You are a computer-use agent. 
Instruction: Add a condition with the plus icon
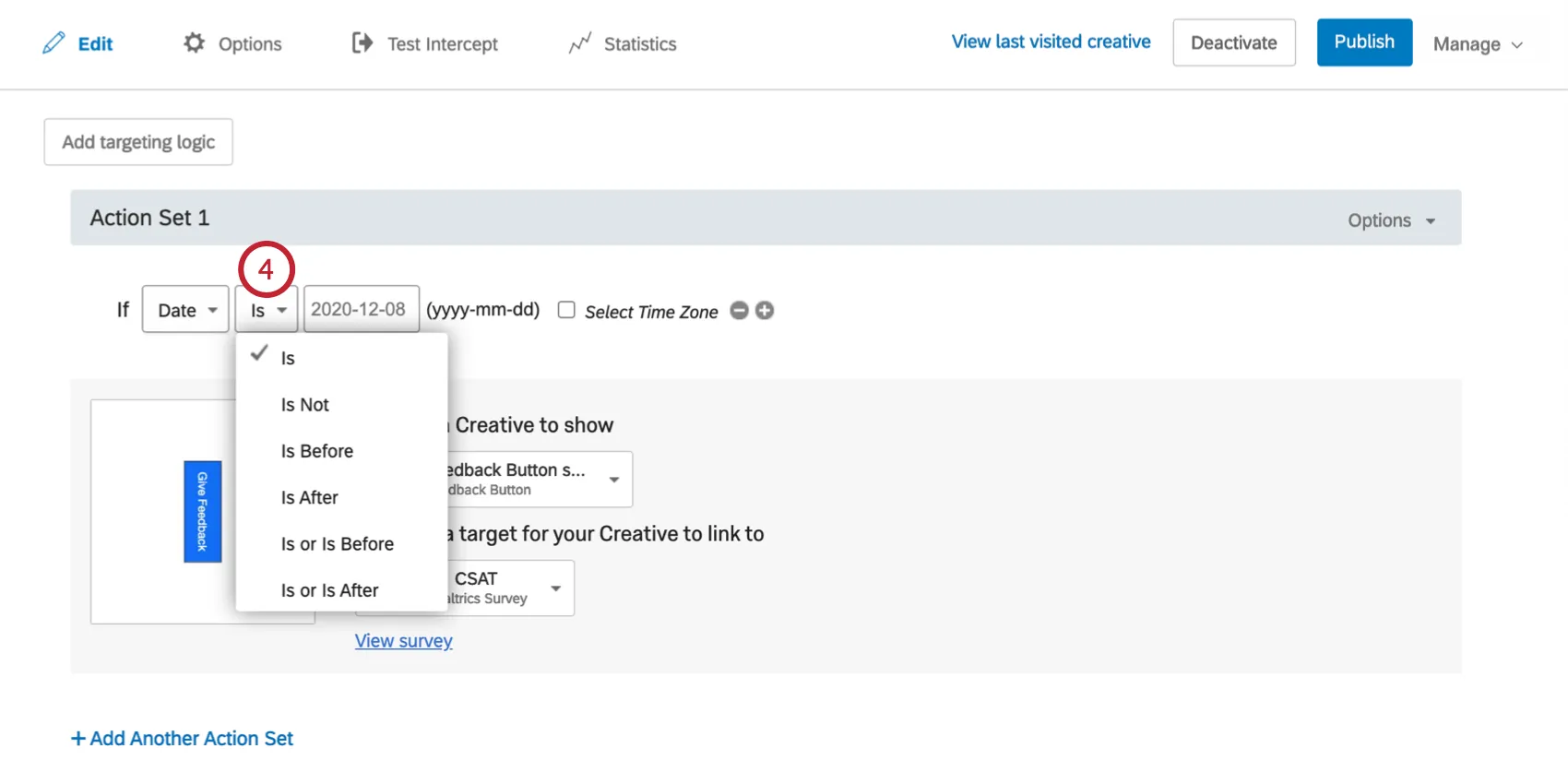[x=765, y=311]
